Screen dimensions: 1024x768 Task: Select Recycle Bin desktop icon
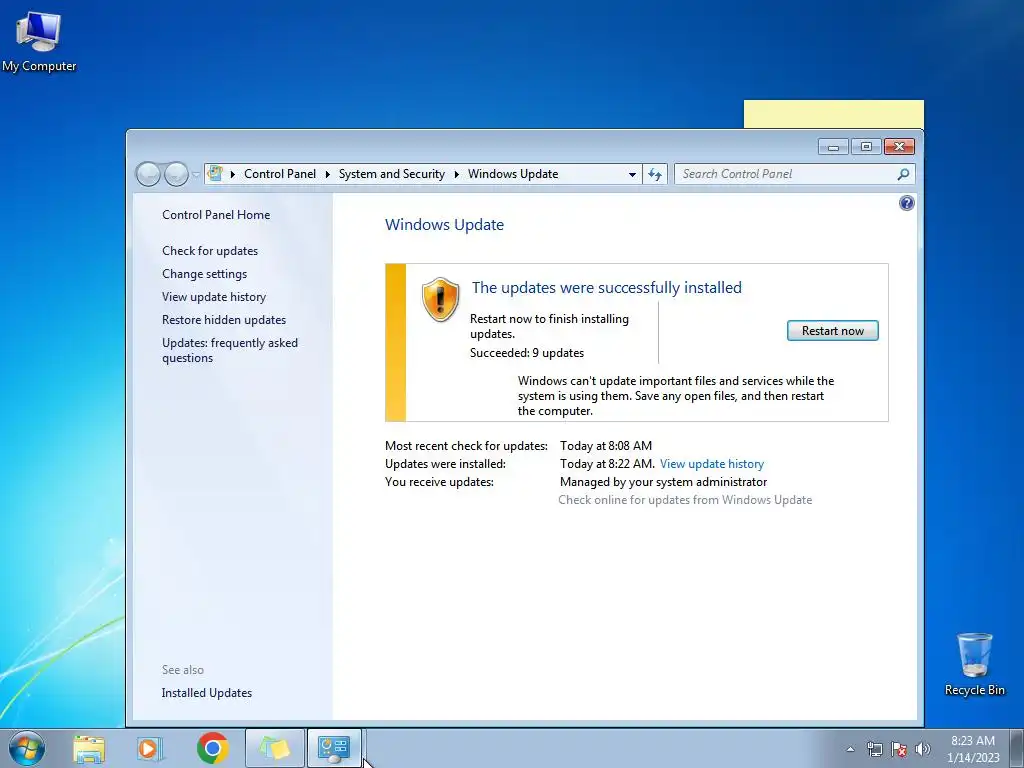click(974, 664)
